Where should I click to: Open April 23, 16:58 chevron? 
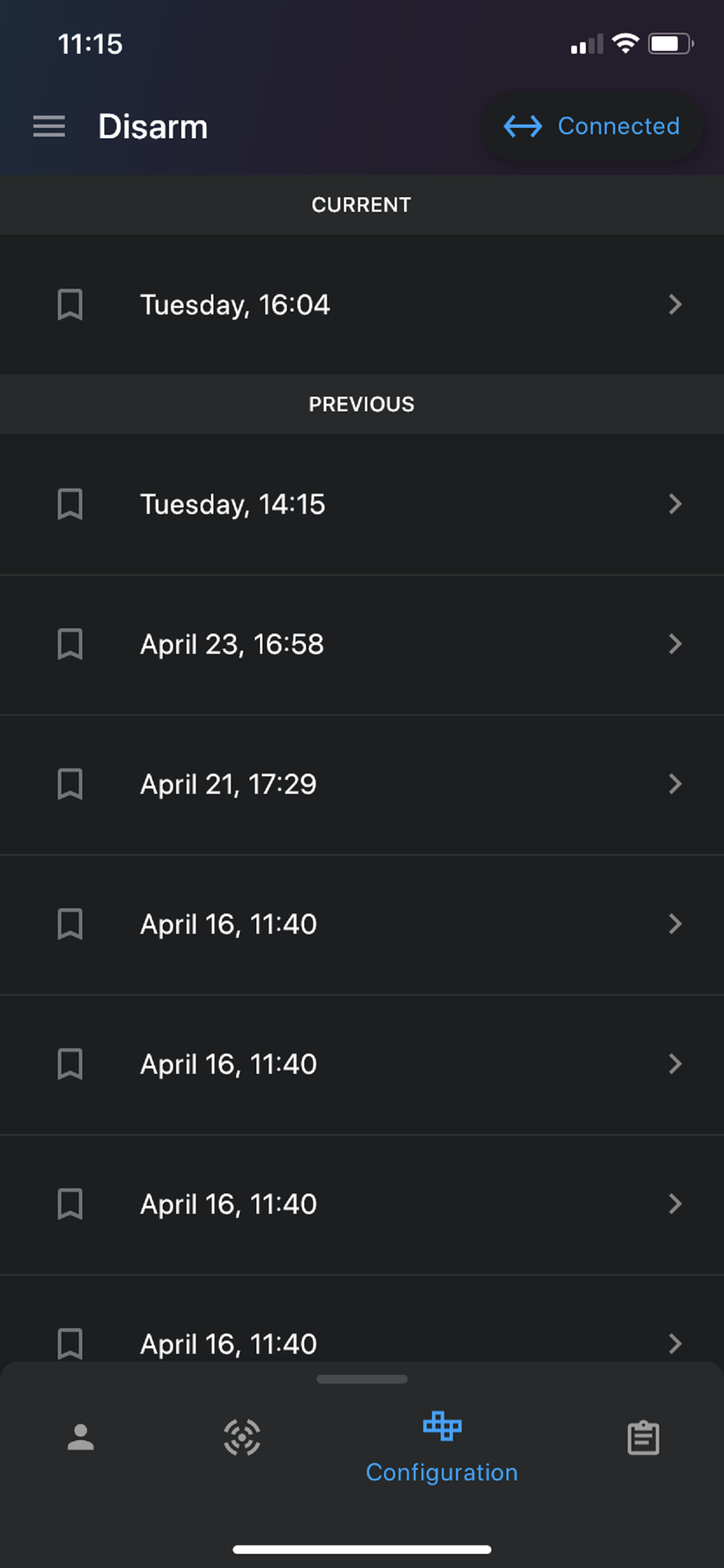[675, 644]
